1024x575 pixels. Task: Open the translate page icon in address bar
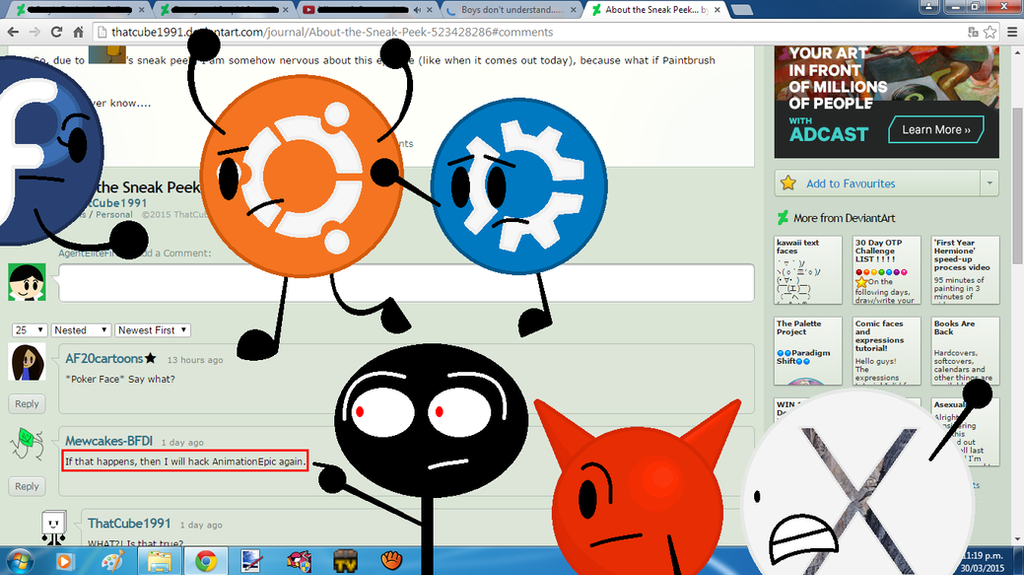click(972, 32)
